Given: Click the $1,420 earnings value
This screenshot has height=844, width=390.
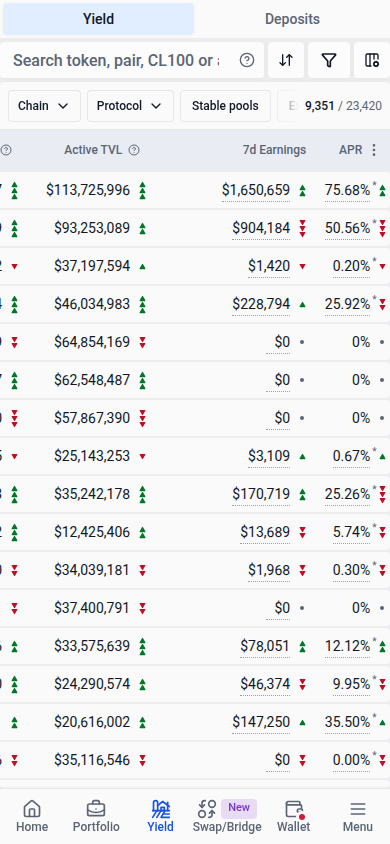Looking at the screenshot, I should (269, 266).
